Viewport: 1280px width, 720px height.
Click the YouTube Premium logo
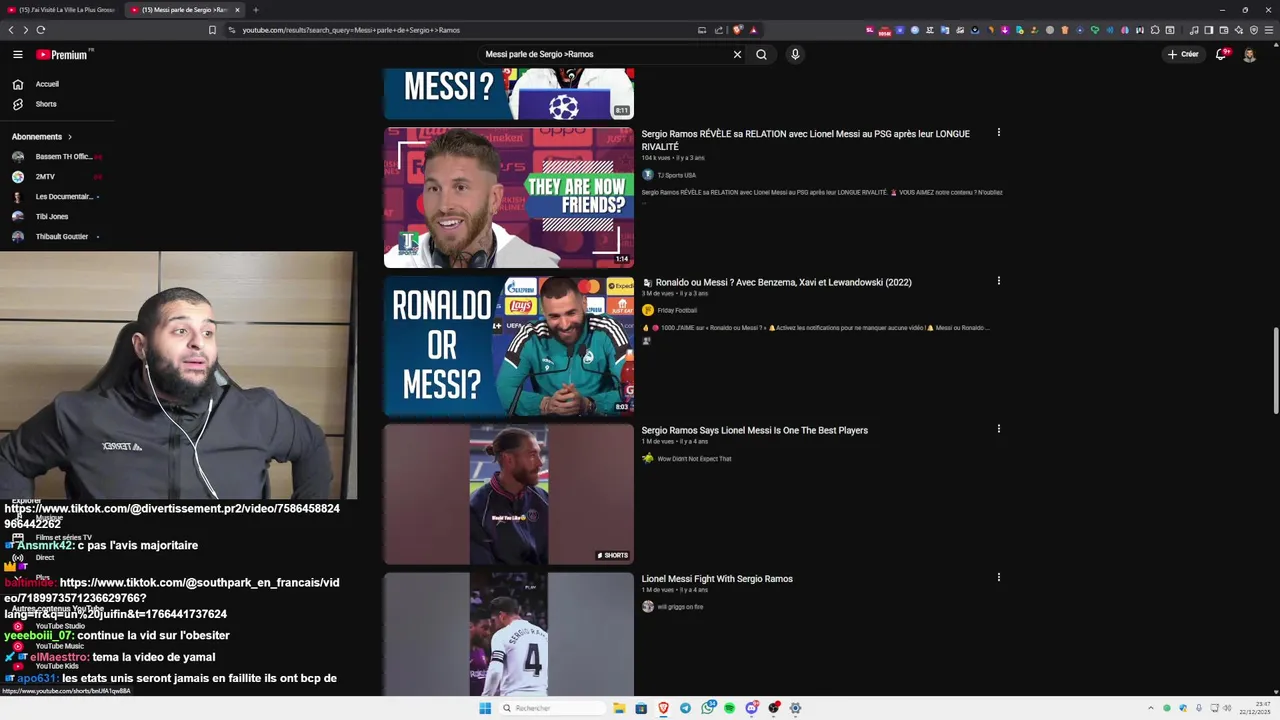tap(62, 55)
